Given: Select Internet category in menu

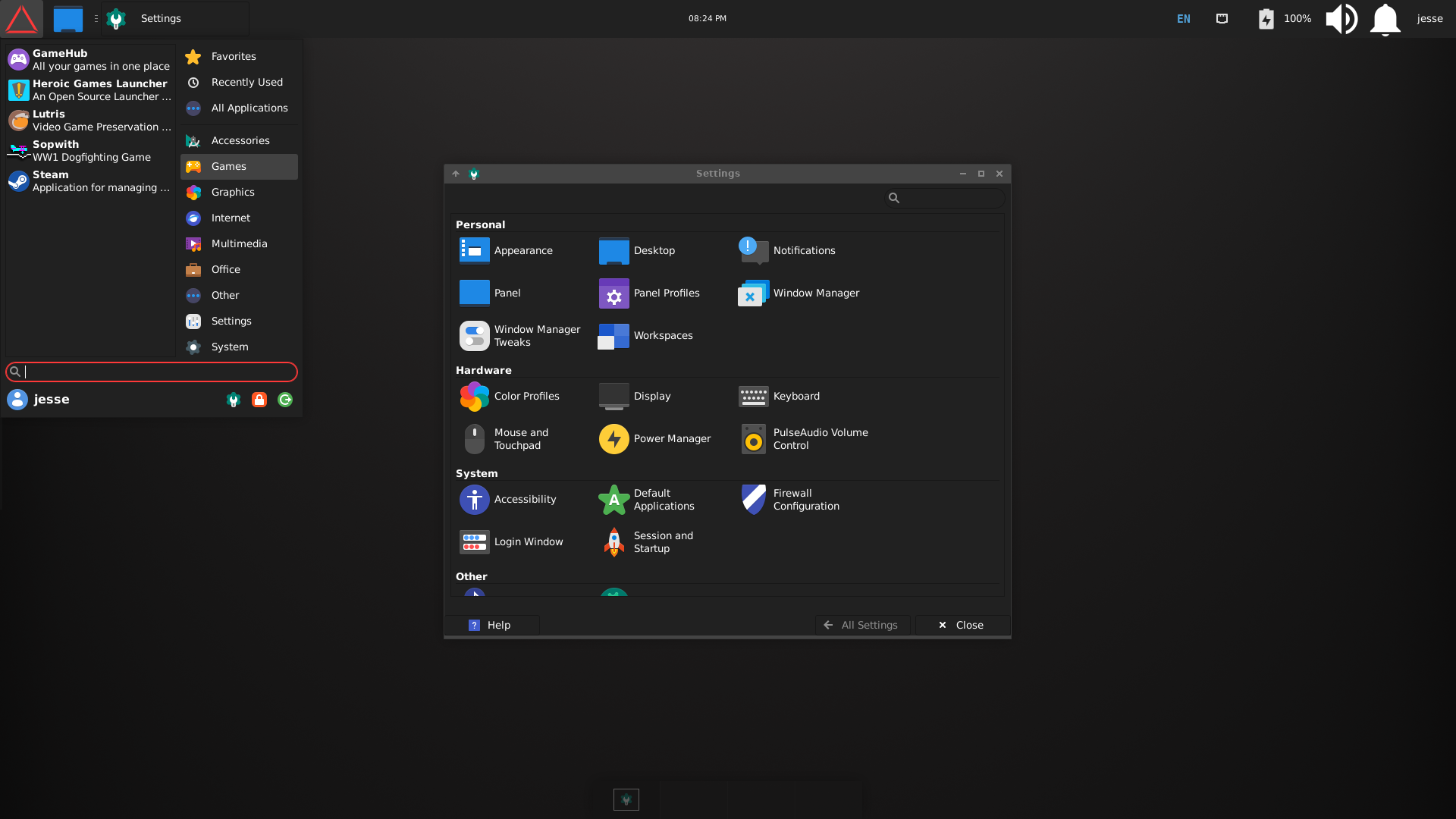Looking at the screenshot, I should [x=239, y=218].
